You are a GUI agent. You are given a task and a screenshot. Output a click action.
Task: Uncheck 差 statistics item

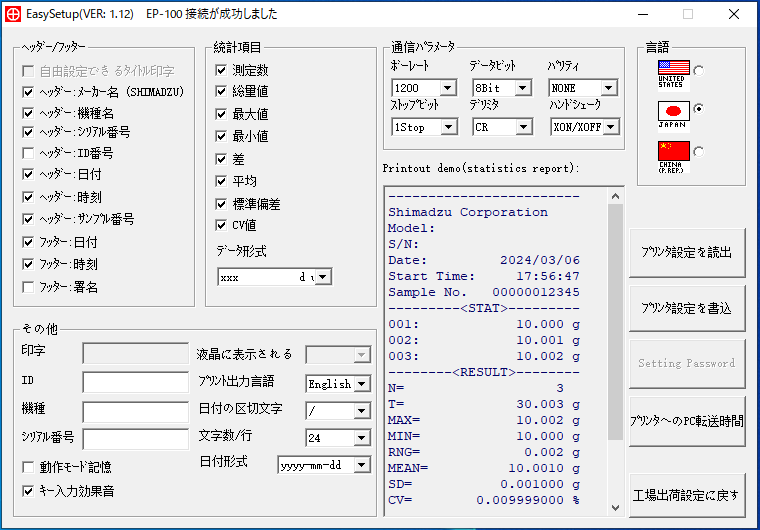click(221, 159)
